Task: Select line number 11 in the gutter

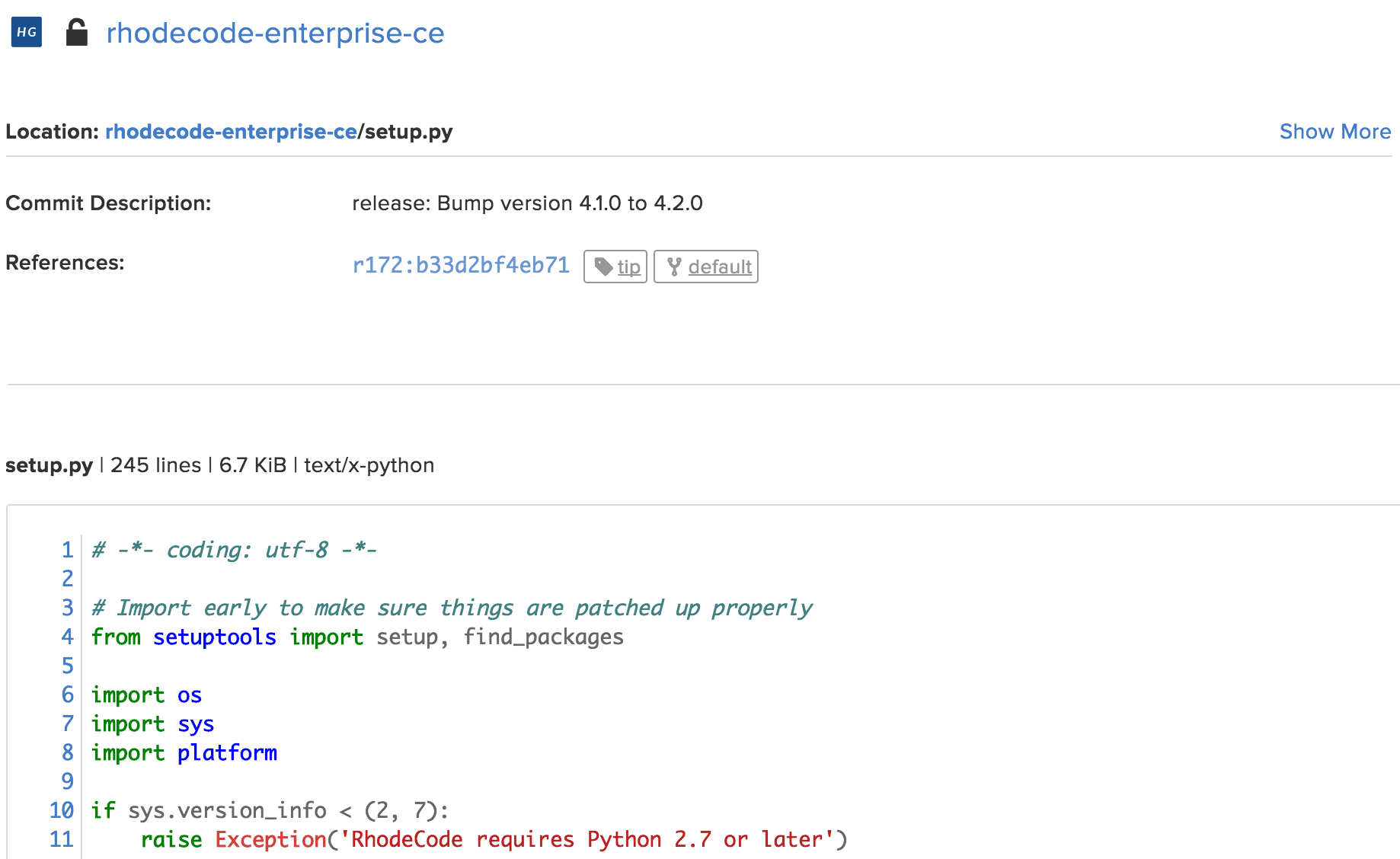Action: tap(62, 839)
